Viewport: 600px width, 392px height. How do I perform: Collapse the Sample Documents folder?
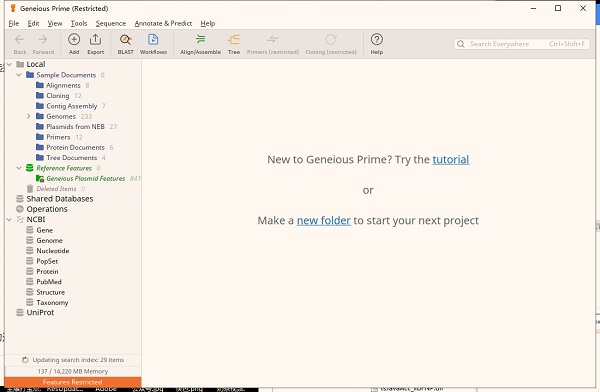pos(19,75)
